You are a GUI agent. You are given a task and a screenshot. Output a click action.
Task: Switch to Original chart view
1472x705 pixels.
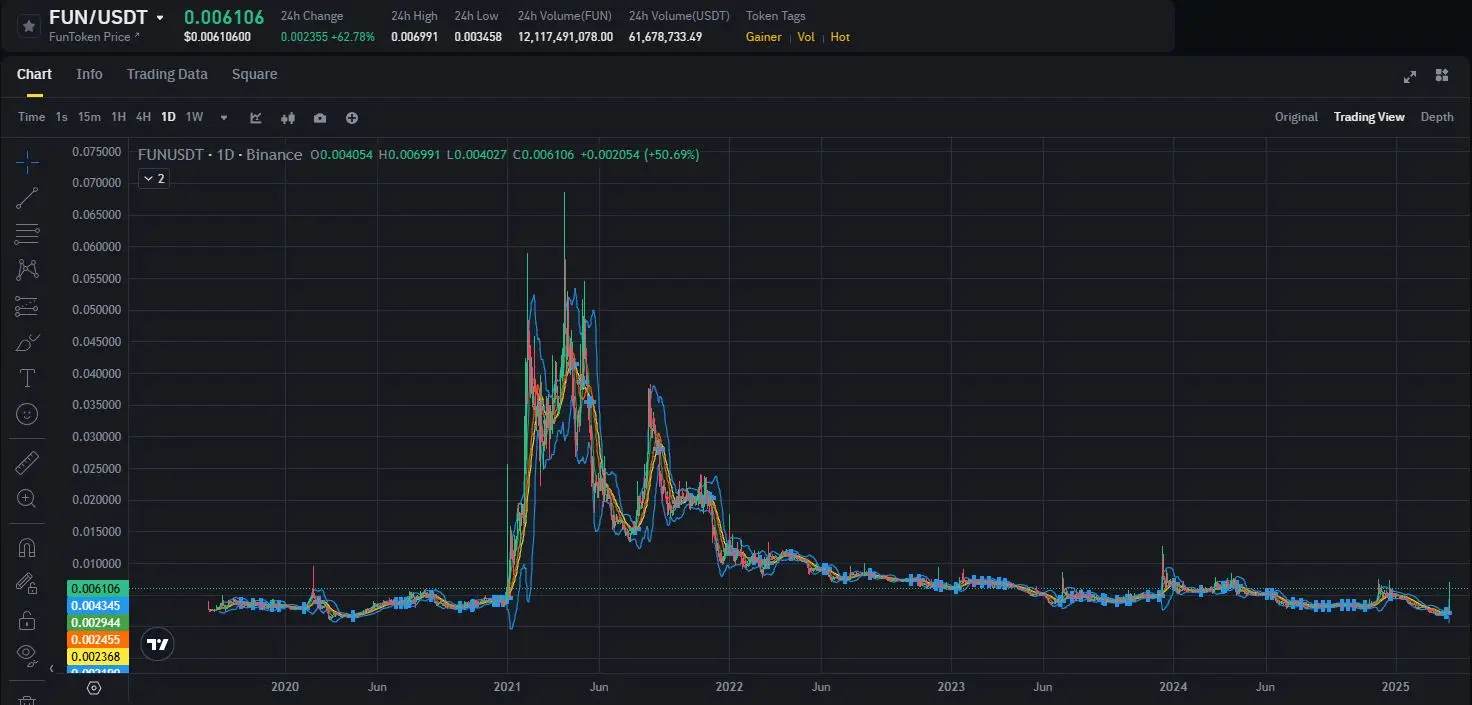coord(1296,117)
